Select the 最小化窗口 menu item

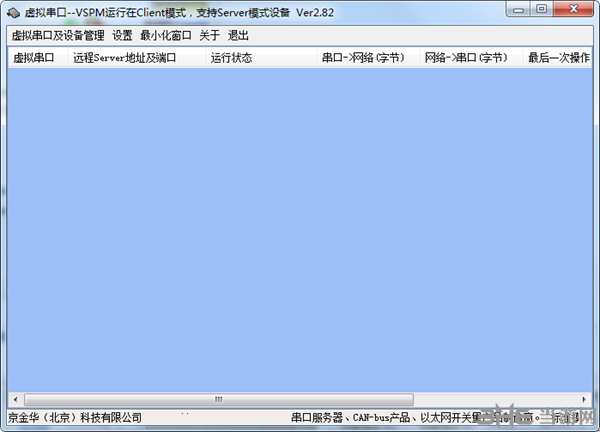pyautogui.click(x=166, y=36)
